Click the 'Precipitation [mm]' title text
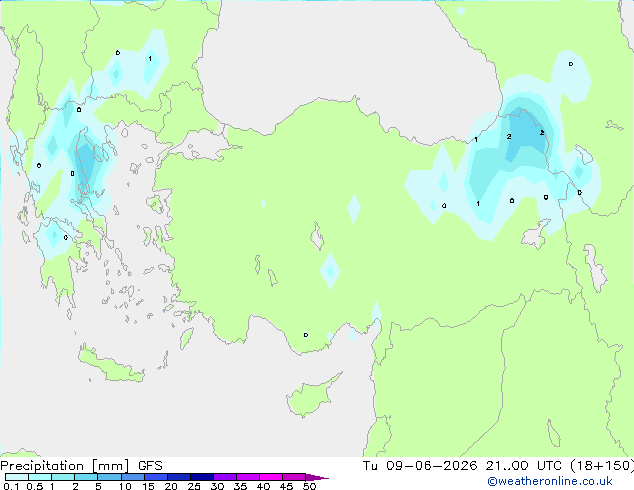The width and height of the screenshot is (634, 490). pyautogui.click(x=65, y=466)
